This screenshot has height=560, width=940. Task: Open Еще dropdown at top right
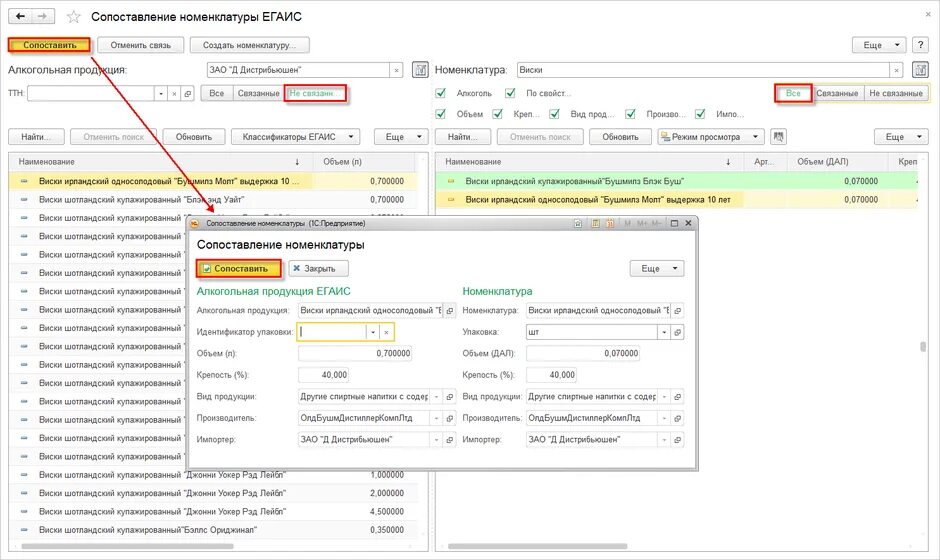click(879, 45)
